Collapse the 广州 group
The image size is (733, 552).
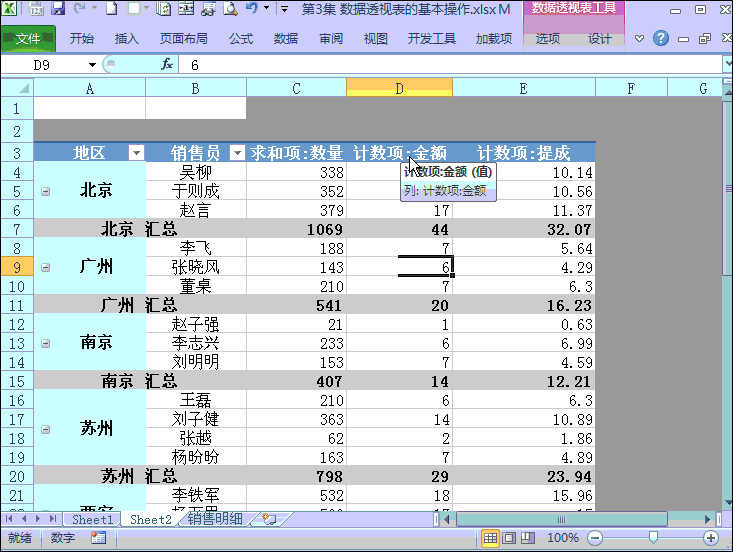coord(45,267)
